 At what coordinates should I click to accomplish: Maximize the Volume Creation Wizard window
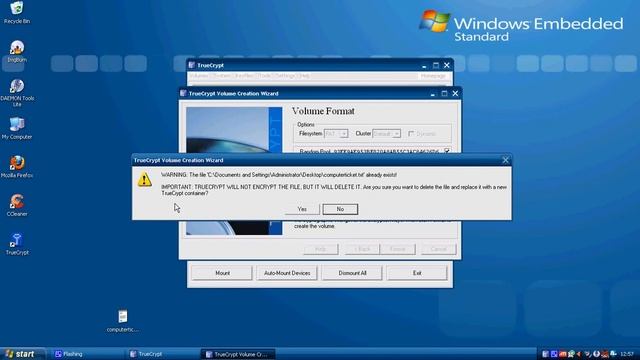[x=444, y=93]
